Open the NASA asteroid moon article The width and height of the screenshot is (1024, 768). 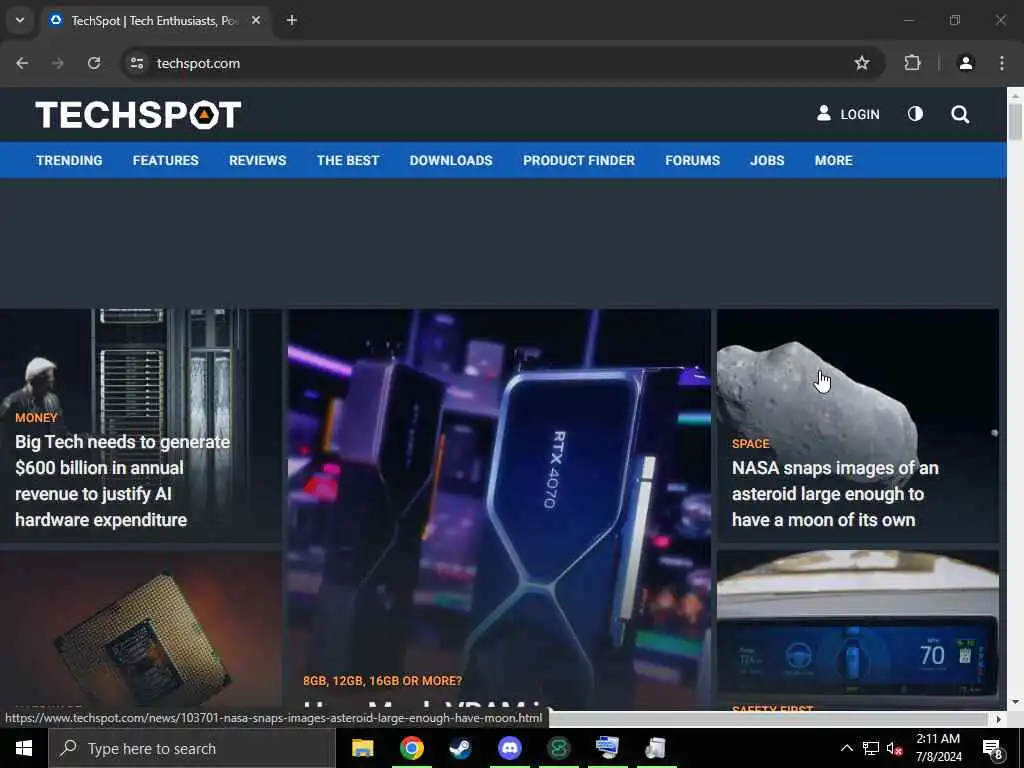pyautogui.click(x=835, y=494)
